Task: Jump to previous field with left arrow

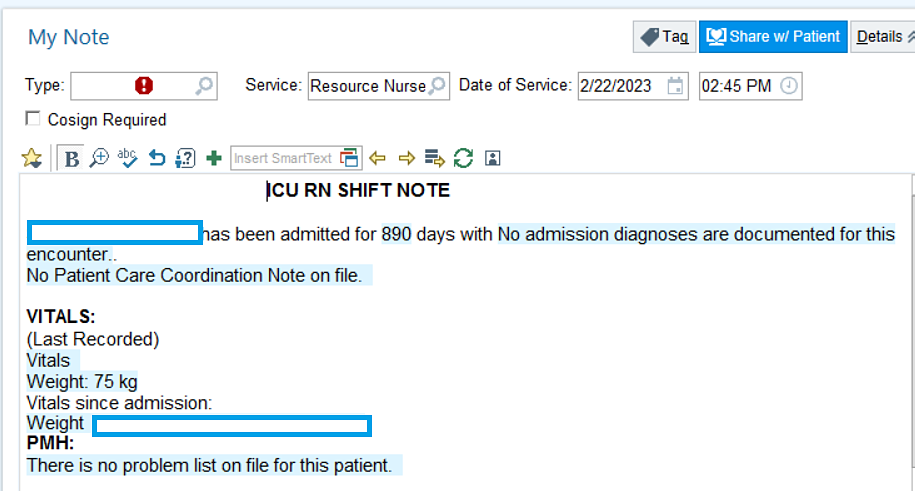Action: click(377, 158)
